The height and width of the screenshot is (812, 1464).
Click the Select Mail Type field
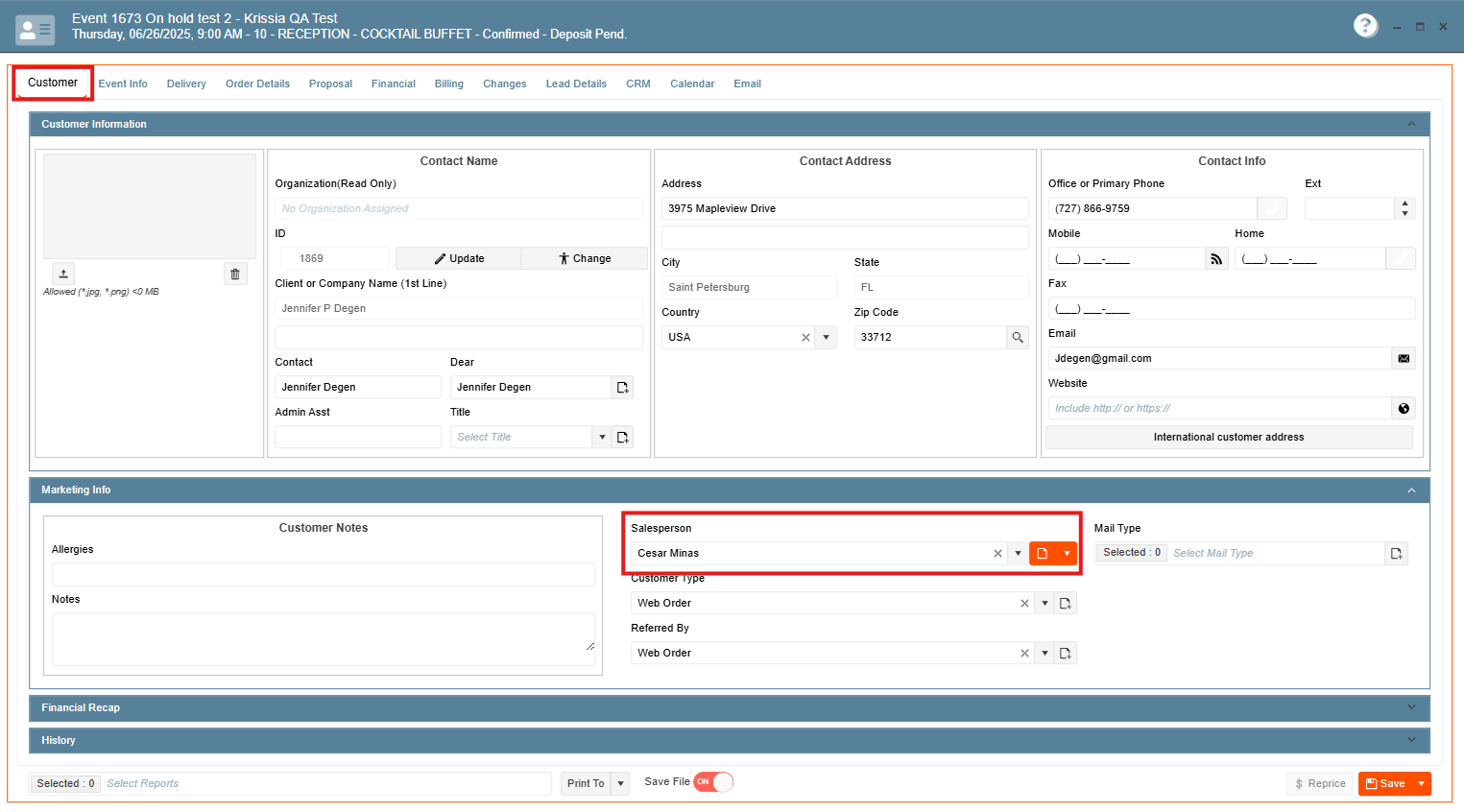tap(1277, 553)
